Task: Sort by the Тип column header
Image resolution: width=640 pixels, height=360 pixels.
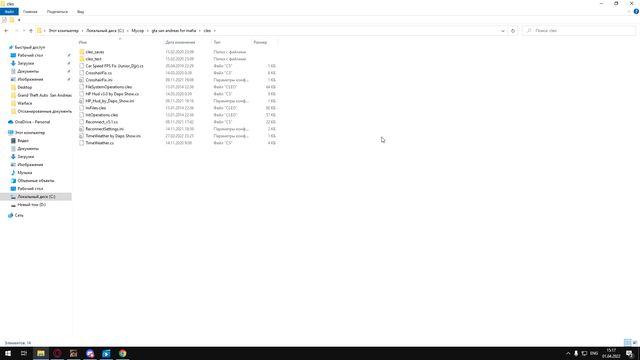Action: coord(217,42)
